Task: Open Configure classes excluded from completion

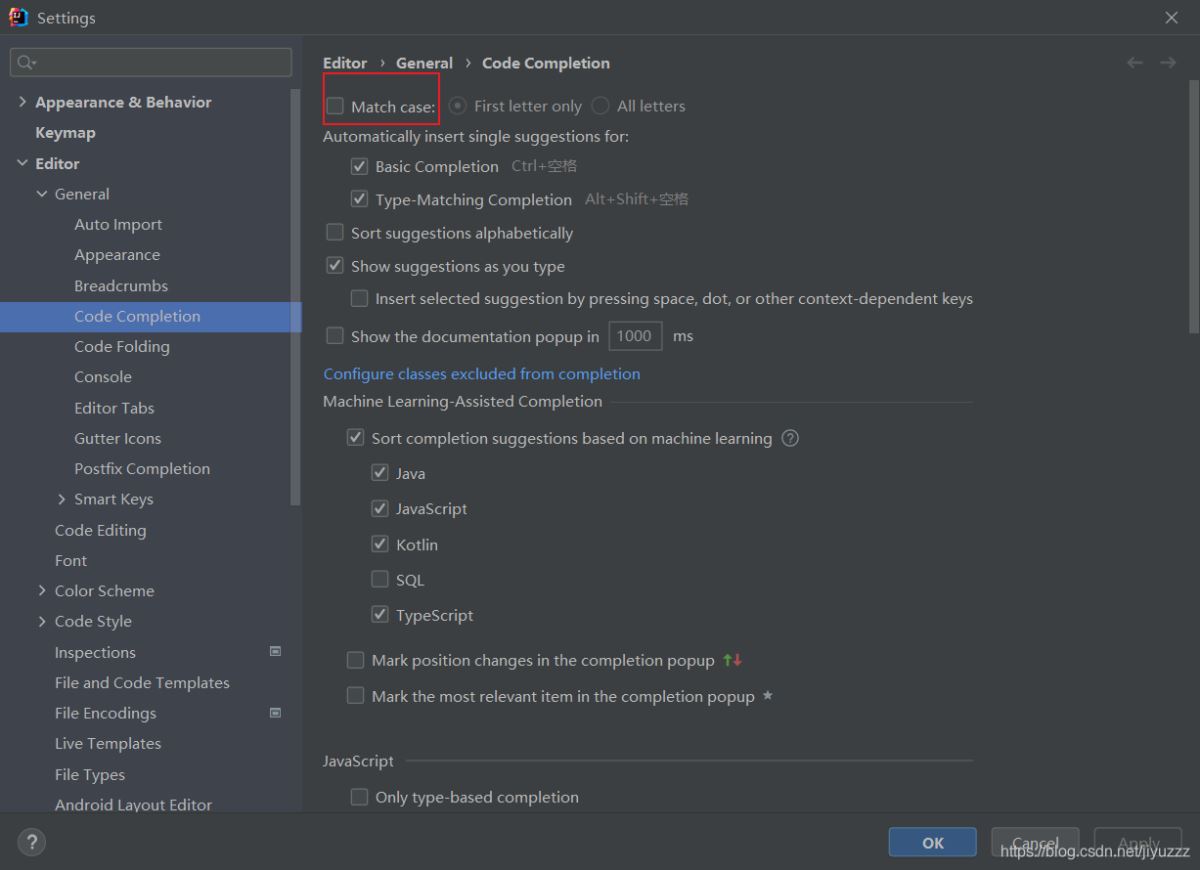Action: click(x=481, y=374)
